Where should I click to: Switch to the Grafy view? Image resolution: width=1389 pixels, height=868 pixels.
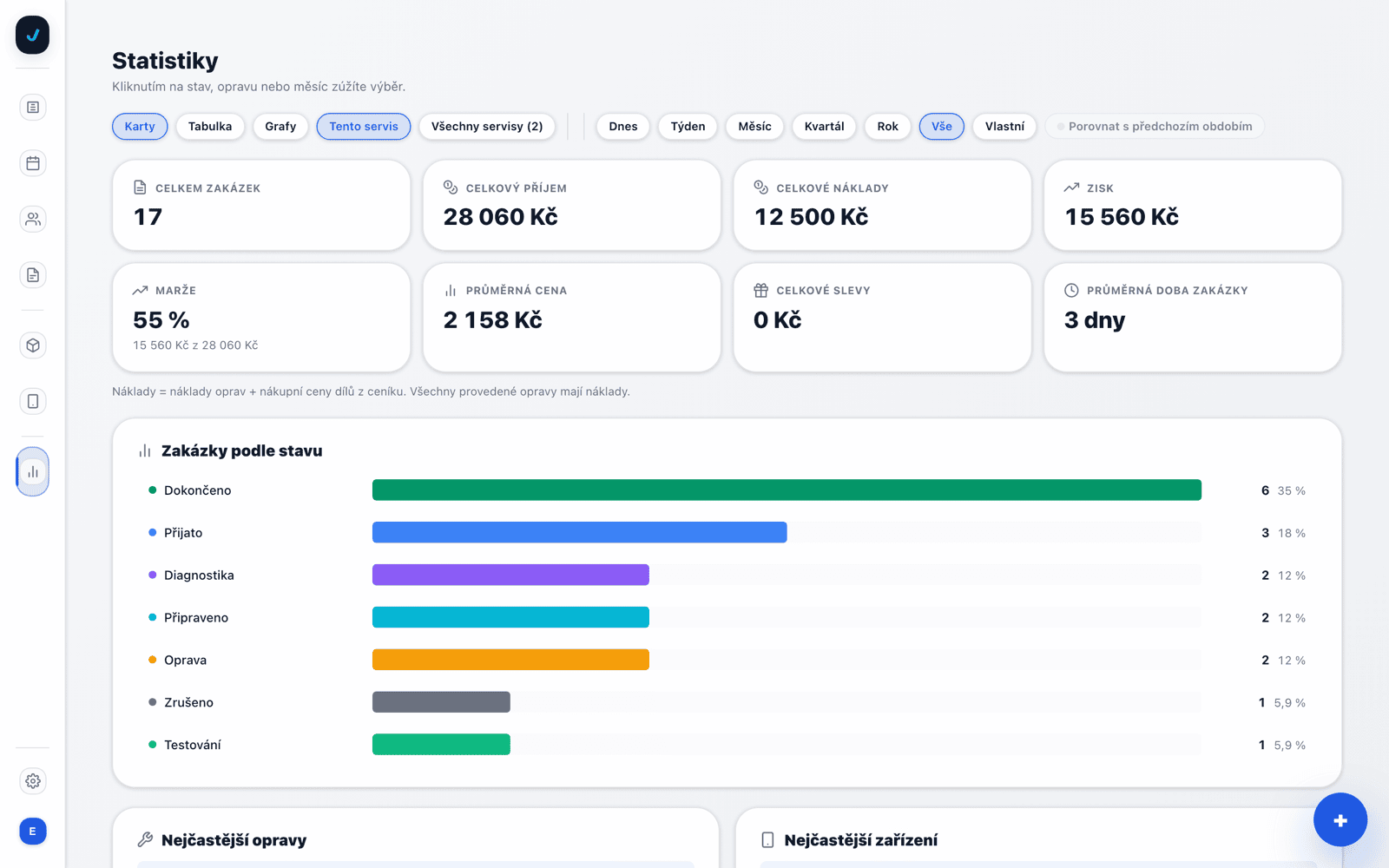click(280, 127)
